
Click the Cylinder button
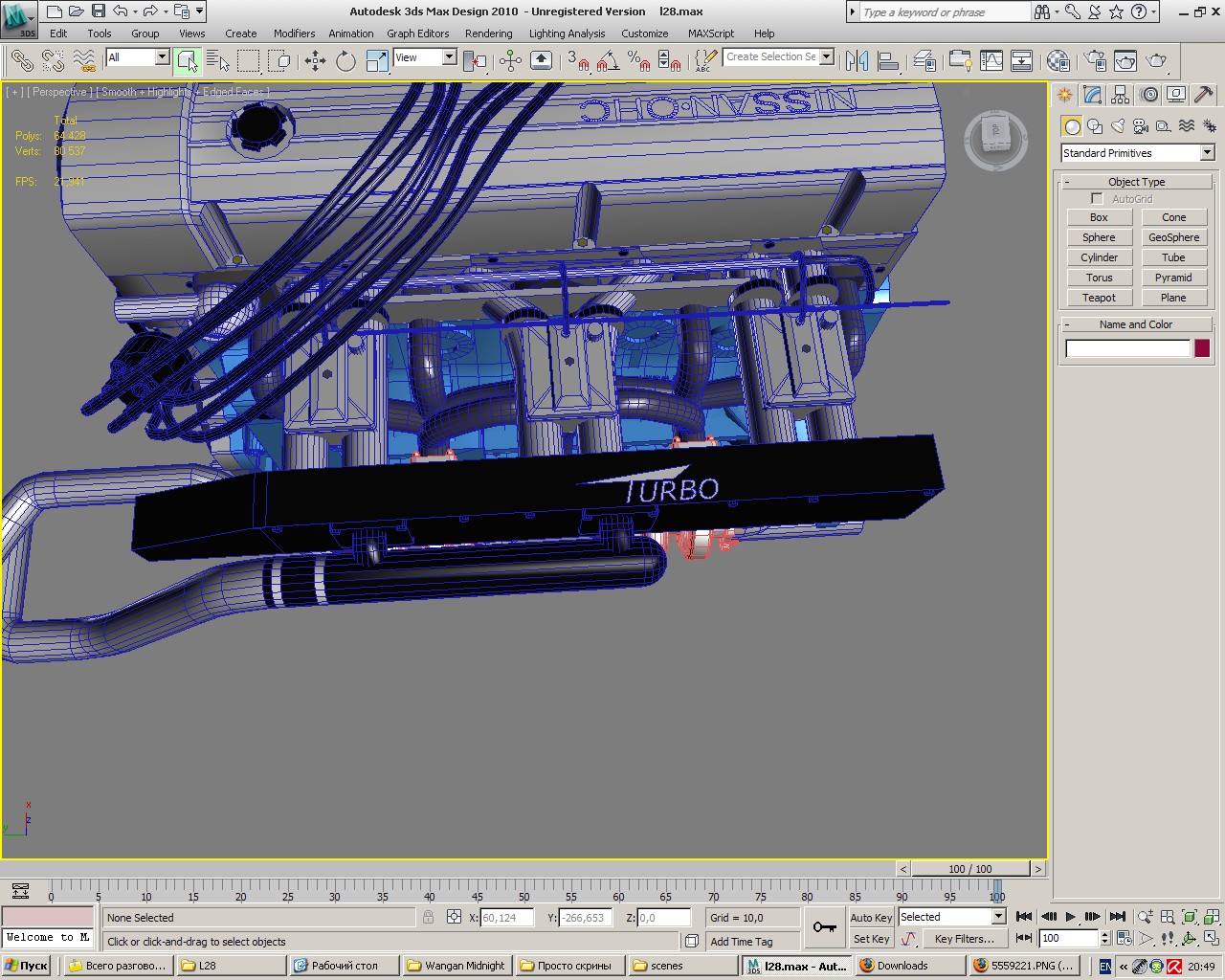1099,257
